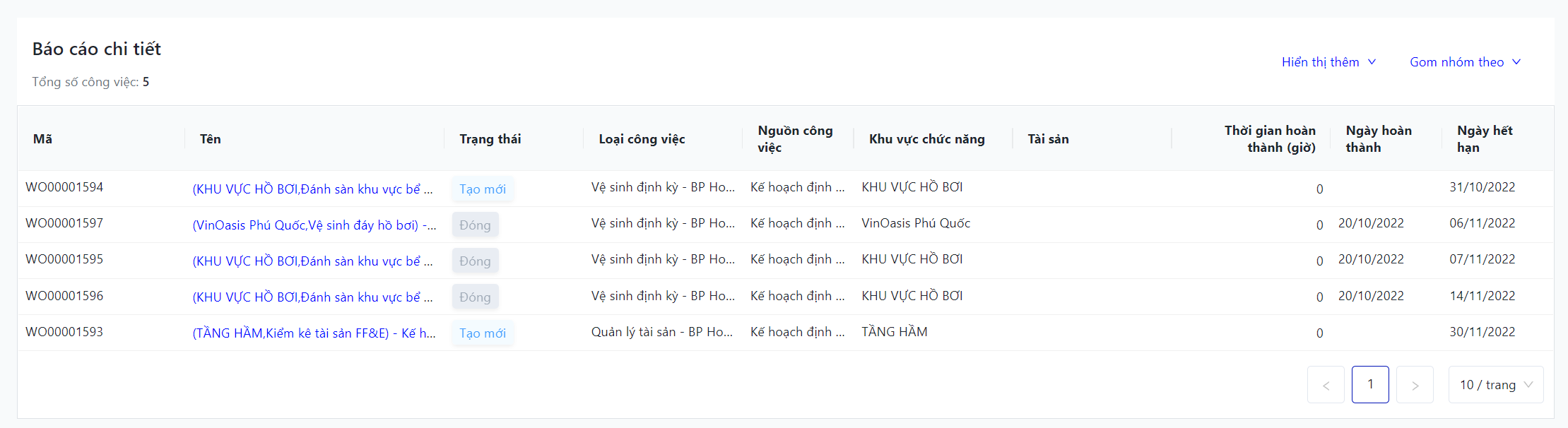
Task: Click the 'Loại công việc' column header
Action: 642,139
